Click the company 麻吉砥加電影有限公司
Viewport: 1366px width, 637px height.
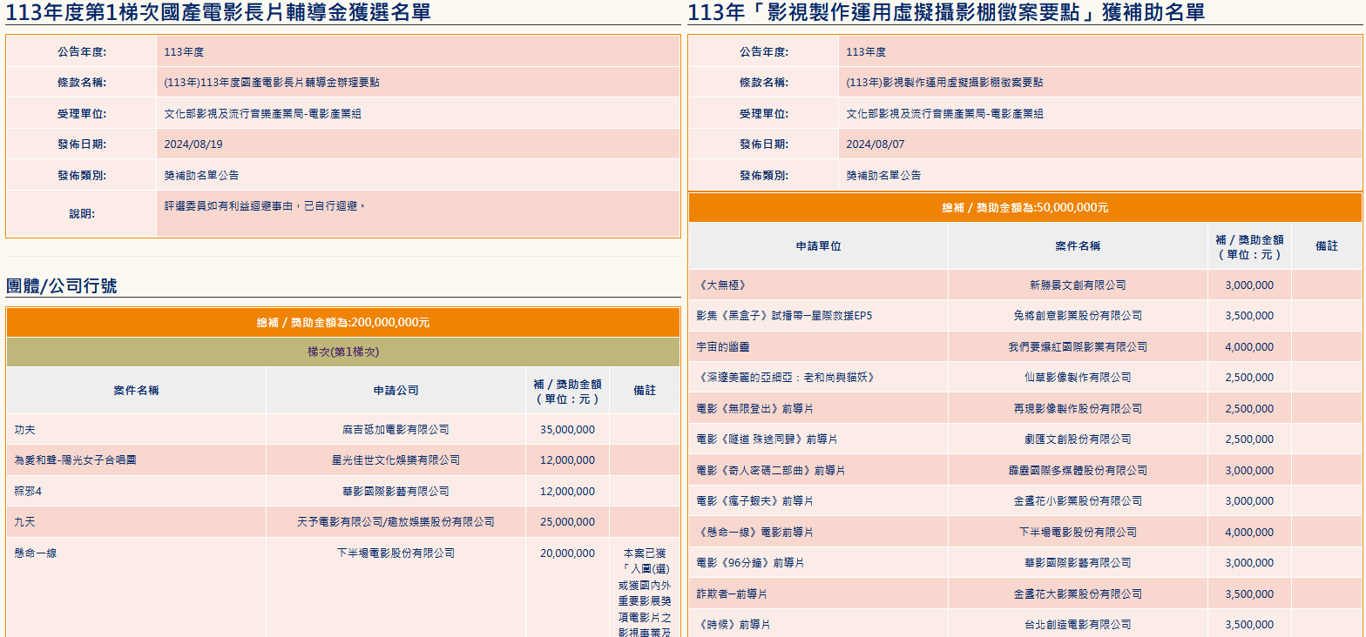[x=396, y=430]
